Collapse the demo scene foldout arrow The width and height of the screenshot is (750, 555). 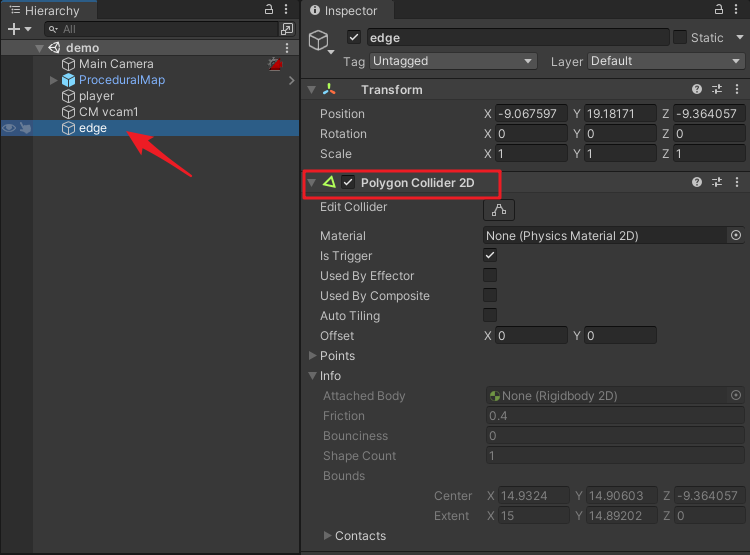coord(40,48)
